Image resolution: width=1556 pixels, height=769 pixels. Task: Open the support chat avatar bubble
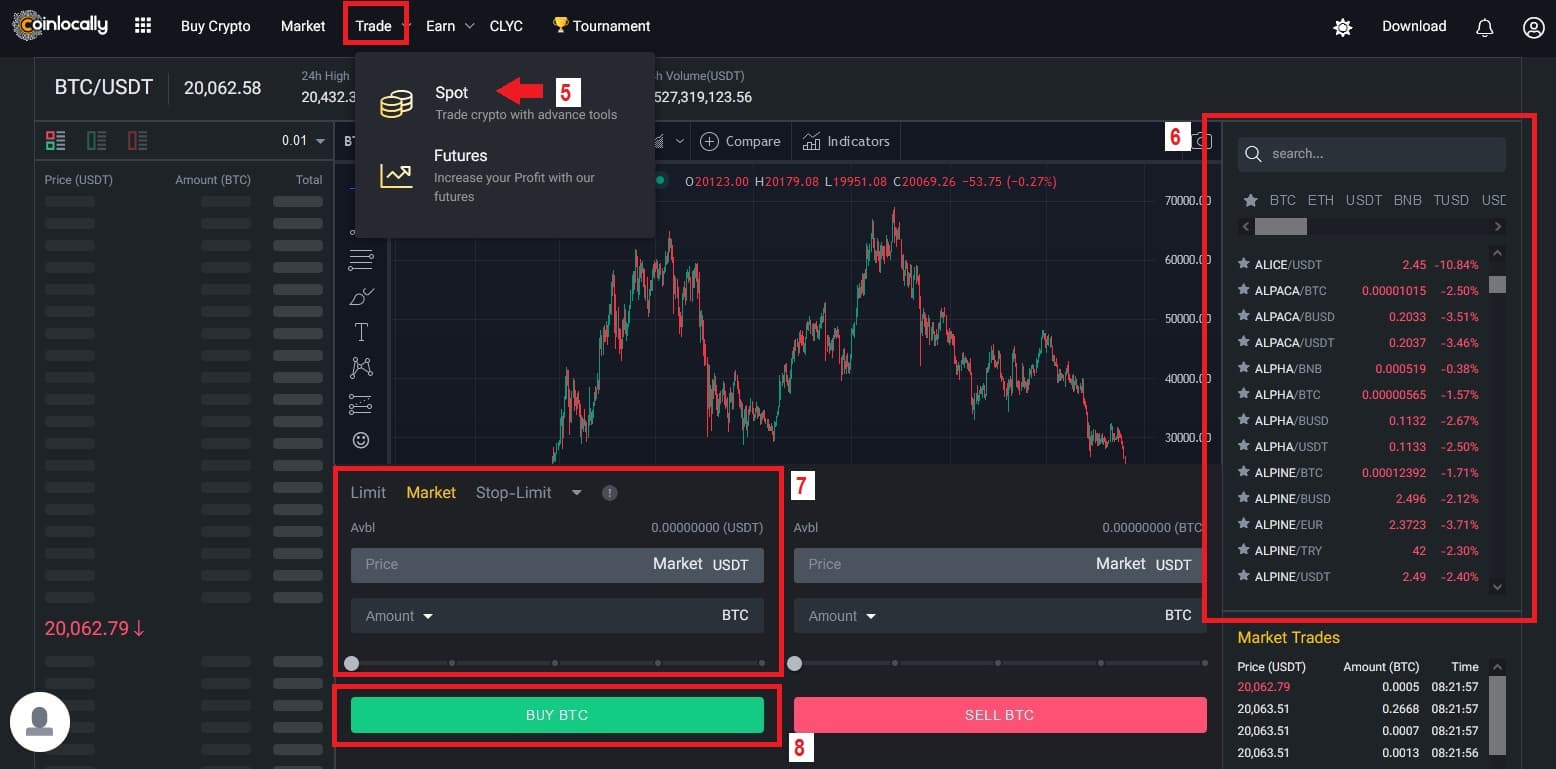(40, 722)
